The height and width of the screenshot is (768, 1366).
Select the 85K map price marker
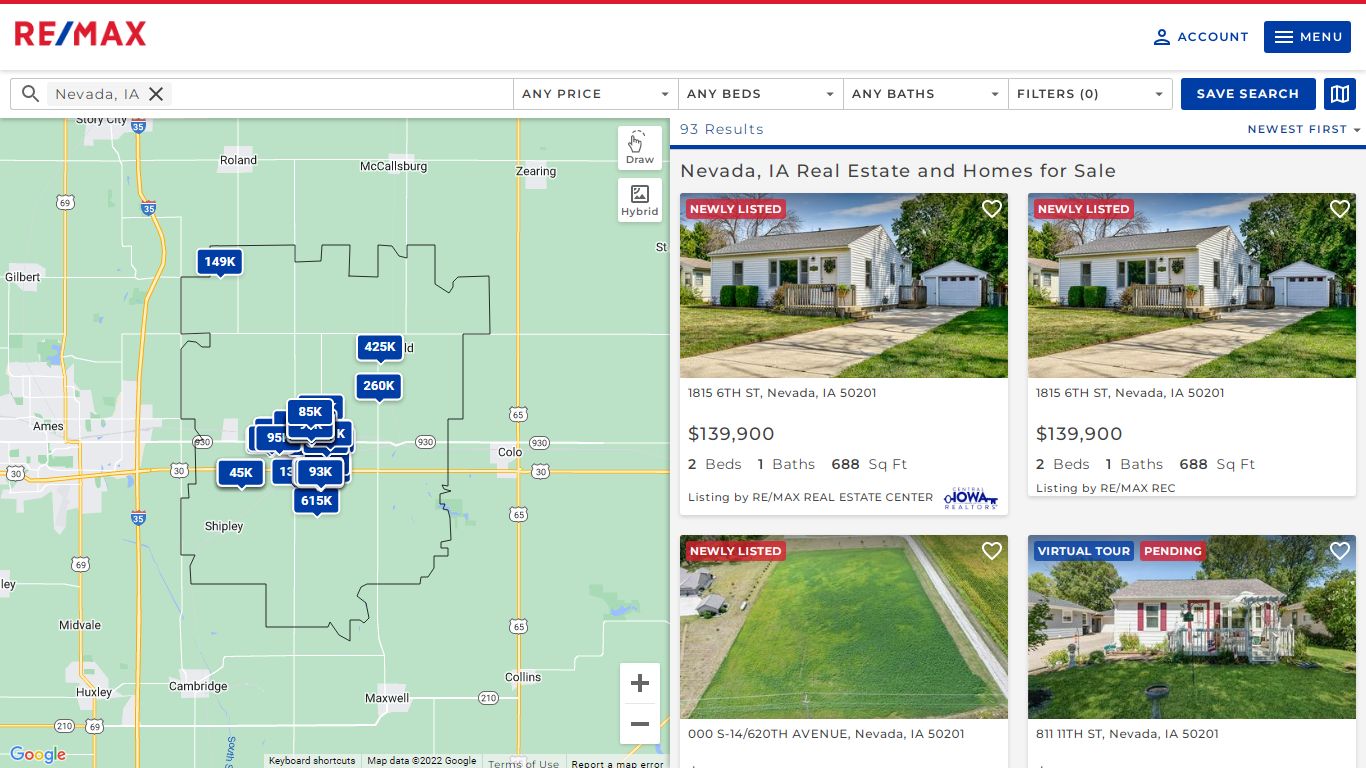click(310, 412)
